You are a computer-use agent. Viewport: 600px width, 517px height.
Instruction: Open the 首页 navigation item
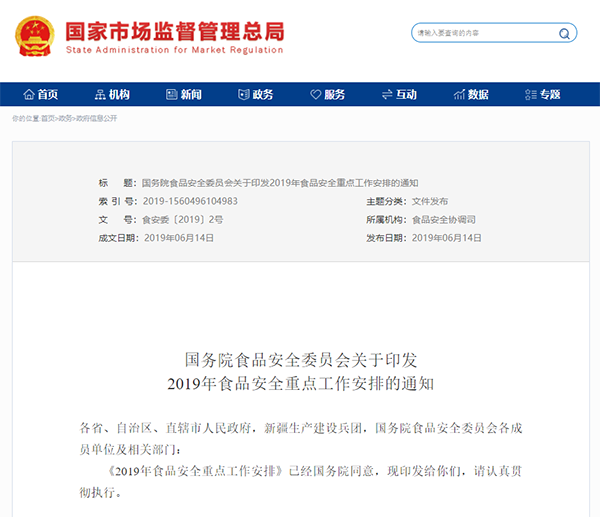click(x=47, y=94)
